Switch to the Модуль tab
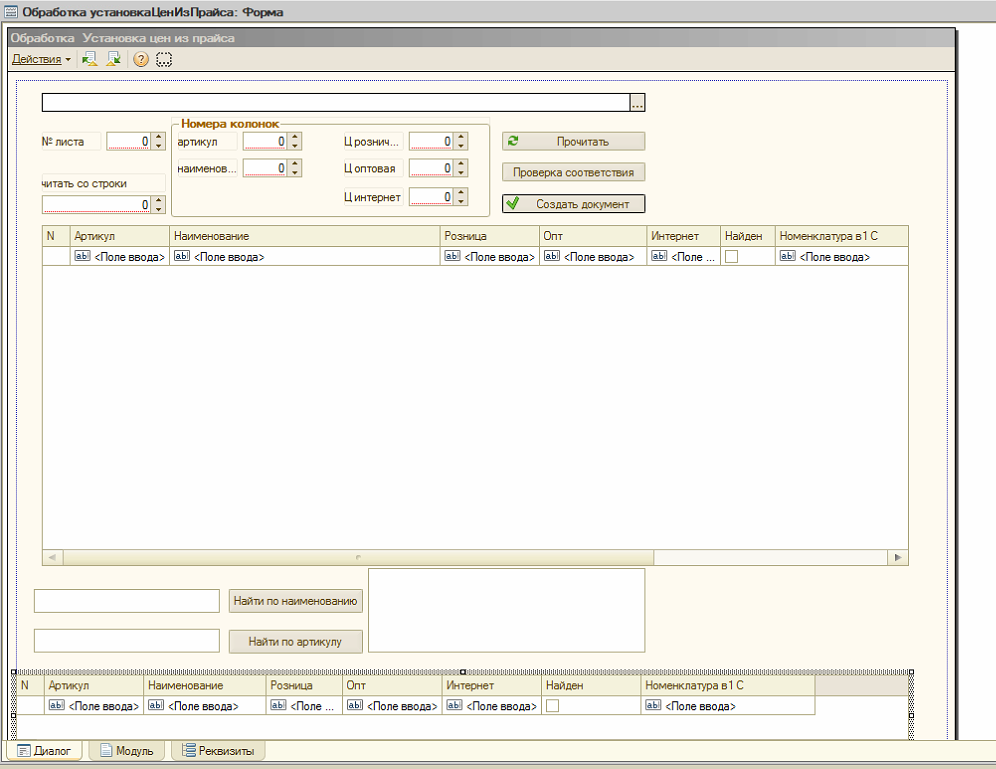996x769 pixels. point(125,751)
